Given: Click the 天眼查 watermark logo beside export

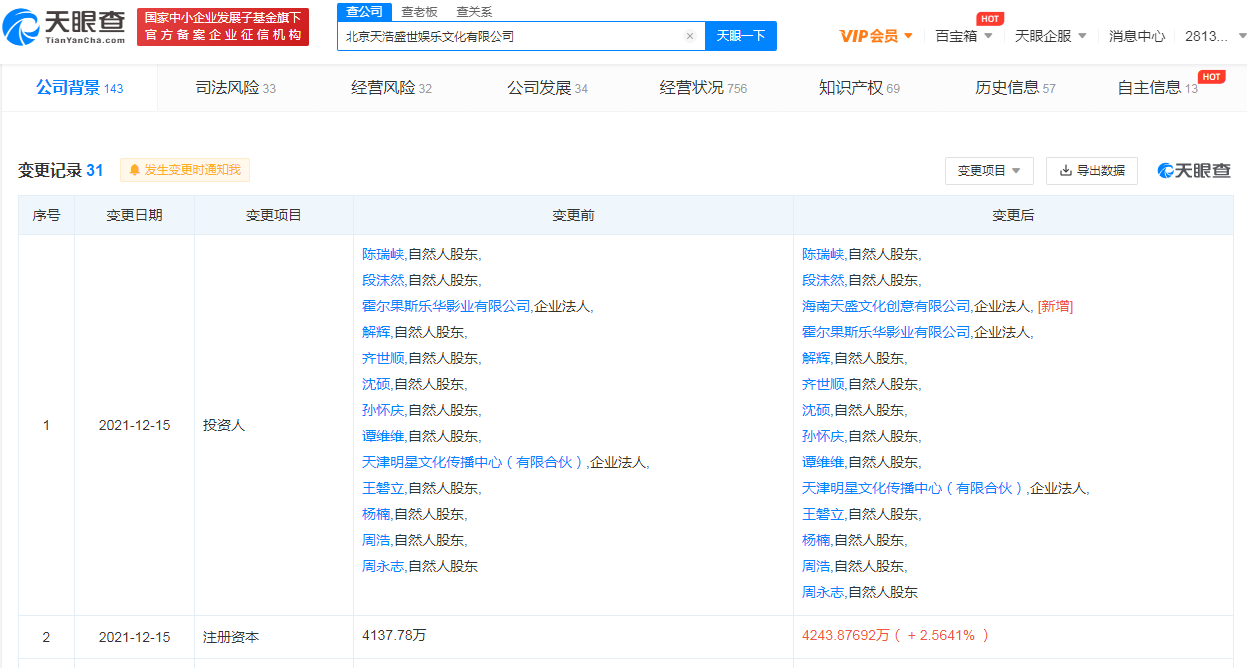Looking at the screenshot, I should pyautogui.click(x=1194, y=171).
